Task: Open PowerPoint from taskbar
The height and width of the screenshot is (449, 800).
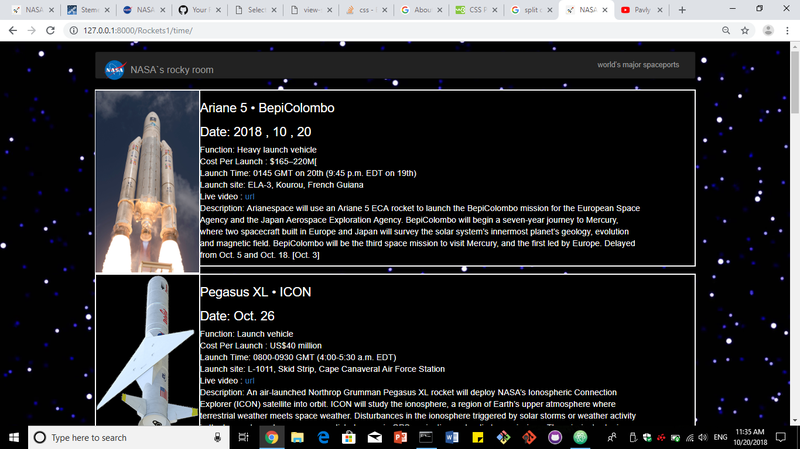Action: [400, 437]
